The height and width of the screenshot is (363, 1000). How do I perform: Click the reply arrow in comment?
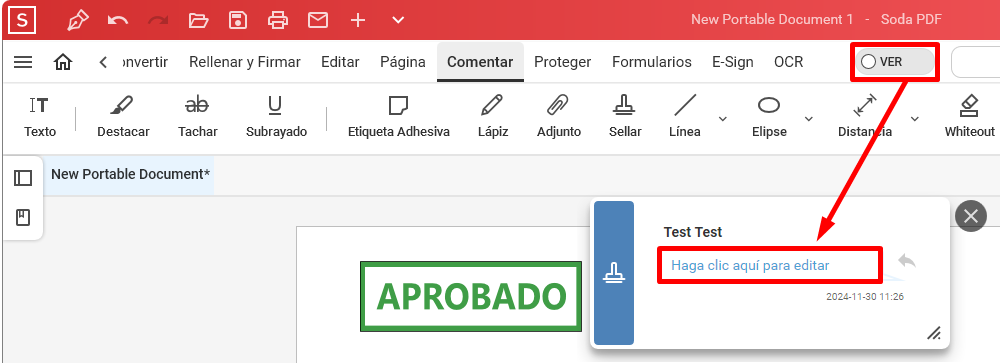tap(907, 260)
